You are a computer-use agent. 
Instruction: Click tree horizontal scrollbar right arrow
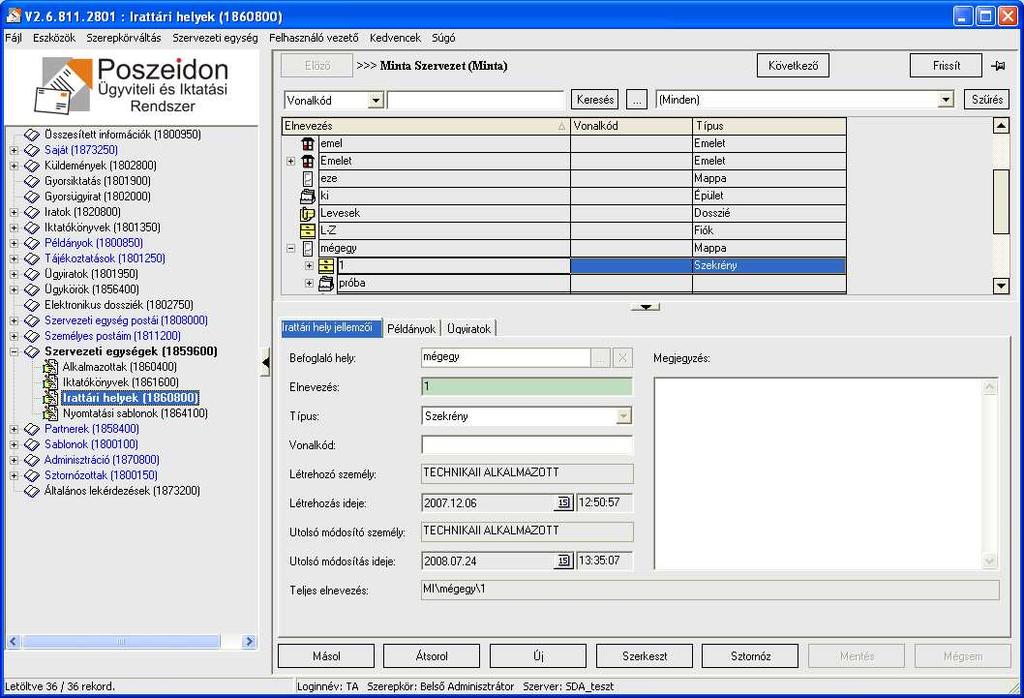[249, 642]
